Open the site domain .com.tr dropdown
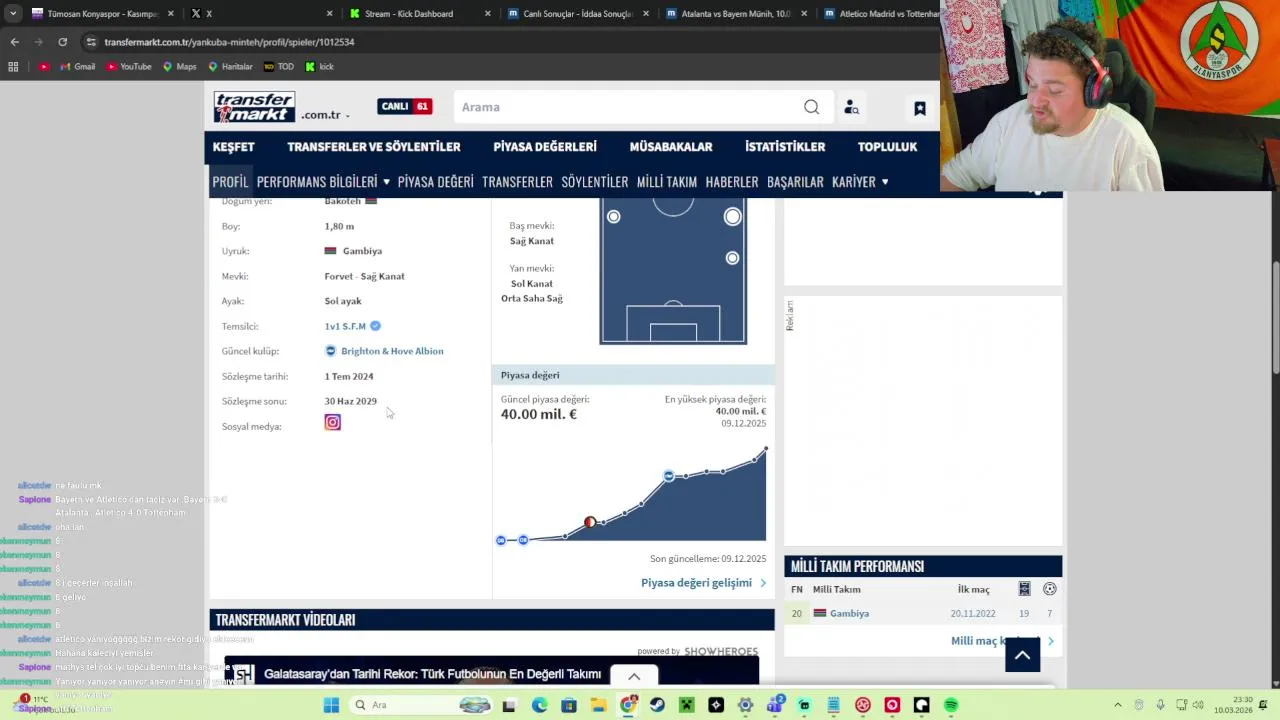 [x=325, y=115]
